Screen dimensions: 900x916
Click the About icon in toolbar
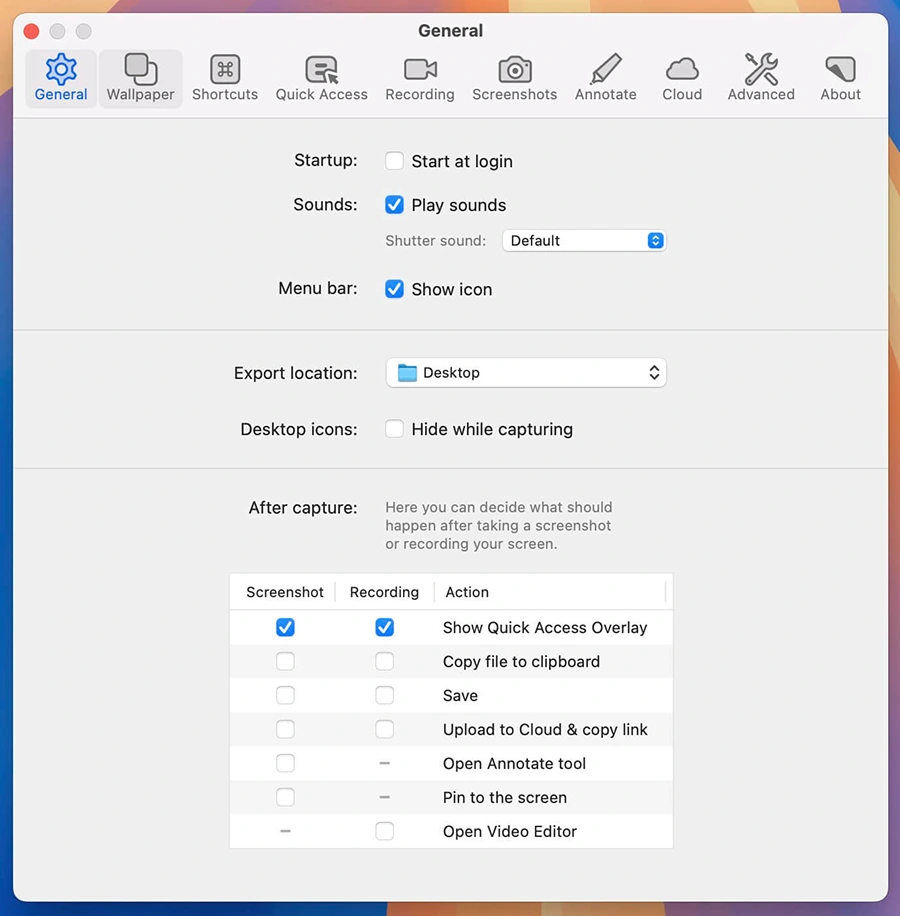(x=840, y=69)
